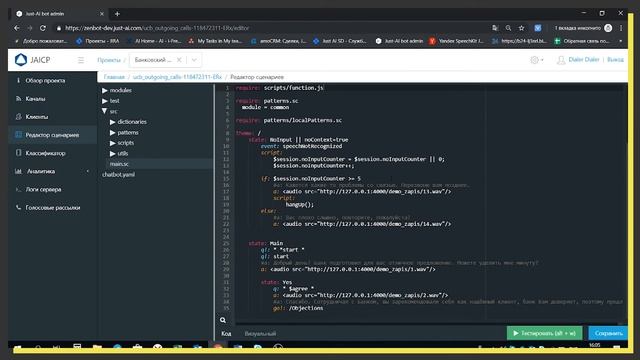Open 'Just-AI bot admin' bookmark
640x360 pixels.
tap(399, 41)
